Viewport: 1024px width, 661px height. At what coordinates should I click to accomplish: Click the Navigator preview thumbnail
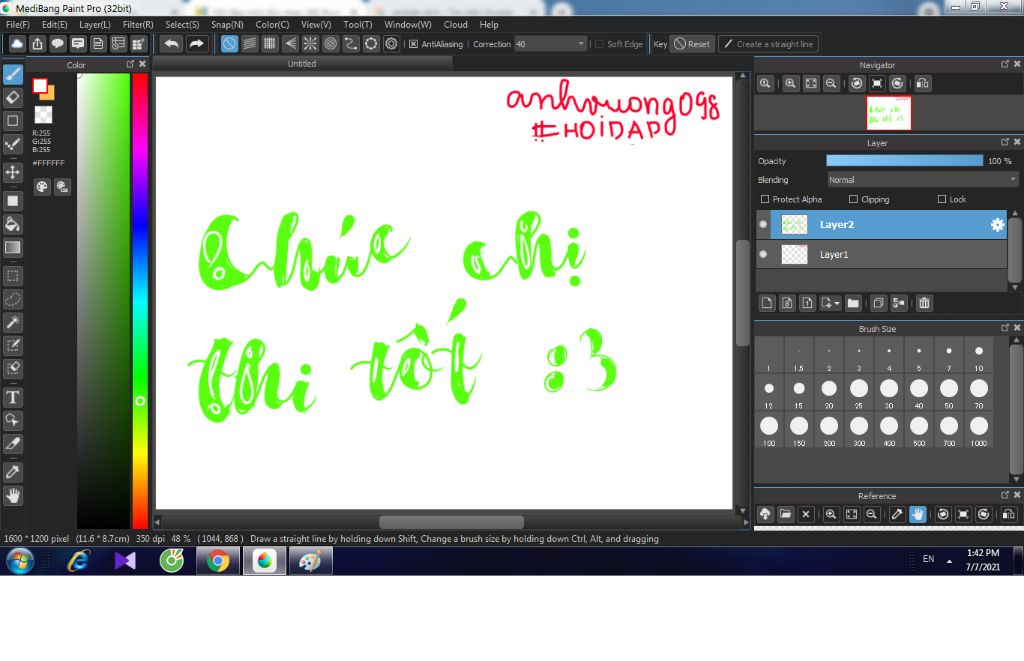tap(888, 113)
